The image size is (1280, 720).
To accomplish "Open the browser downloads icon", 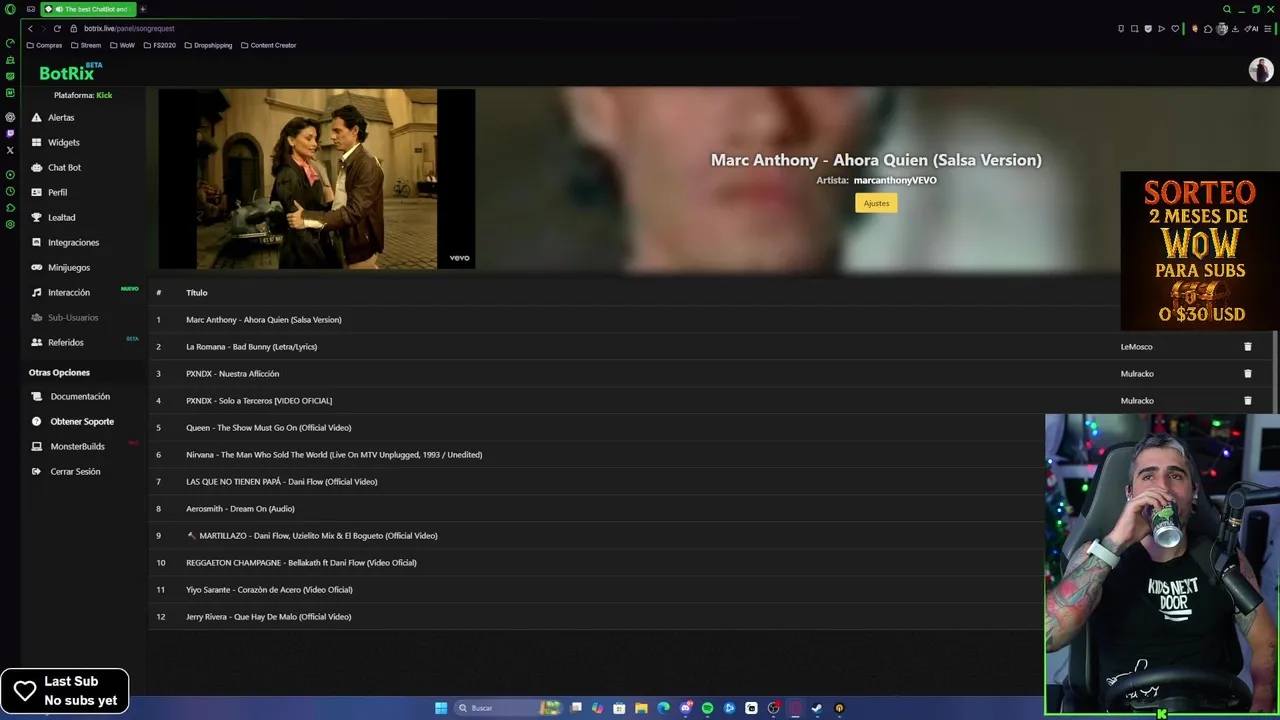I will pos(1235,29).
